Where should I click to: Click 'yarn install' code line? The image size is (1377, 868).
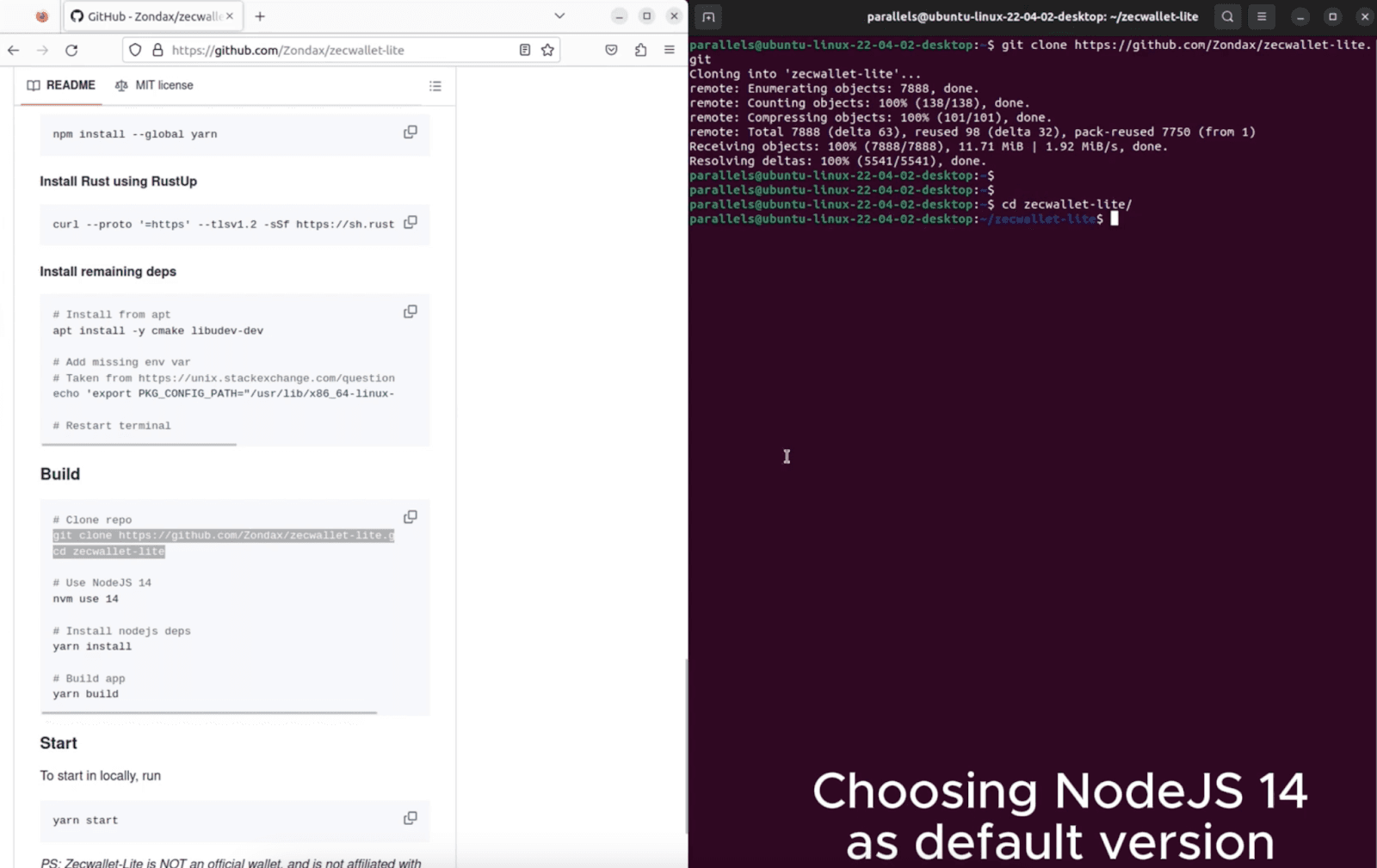pyautogui.click(x=92, y=647)
